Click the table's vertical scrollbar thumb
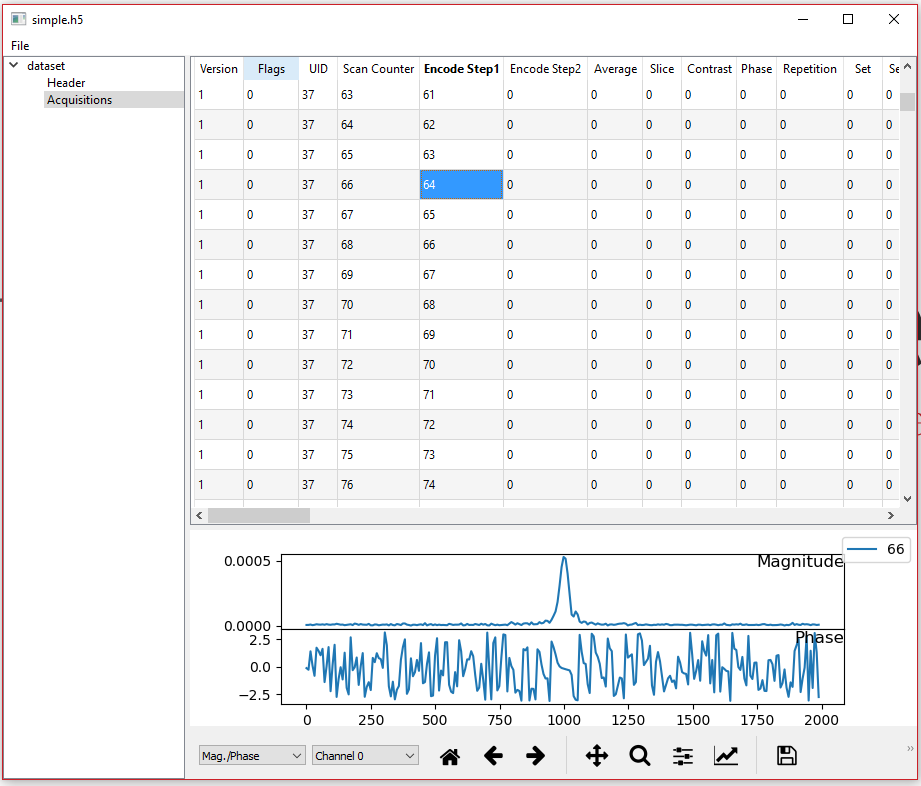Image resolution: width=921 pixels, height=786 pixels. pyautogui.click(x=907, y=101)
